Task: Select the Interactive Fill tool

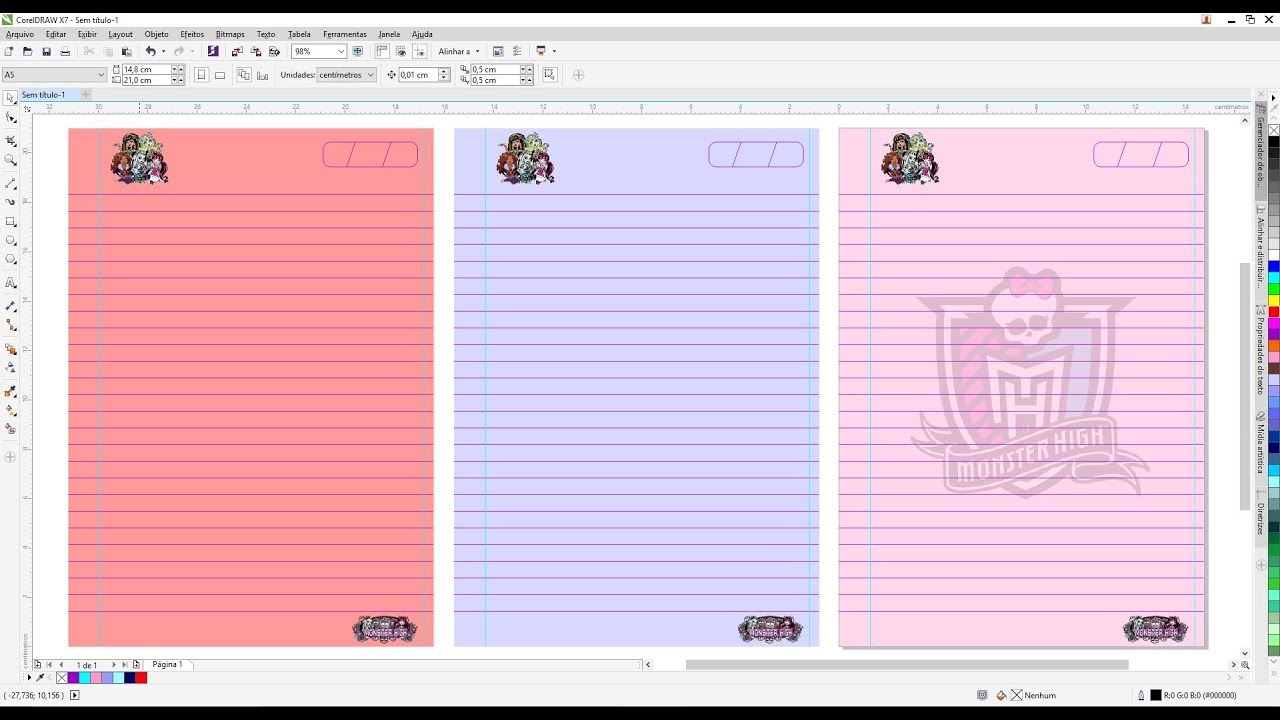Action: pyautogui.click(x=11, y=410)
